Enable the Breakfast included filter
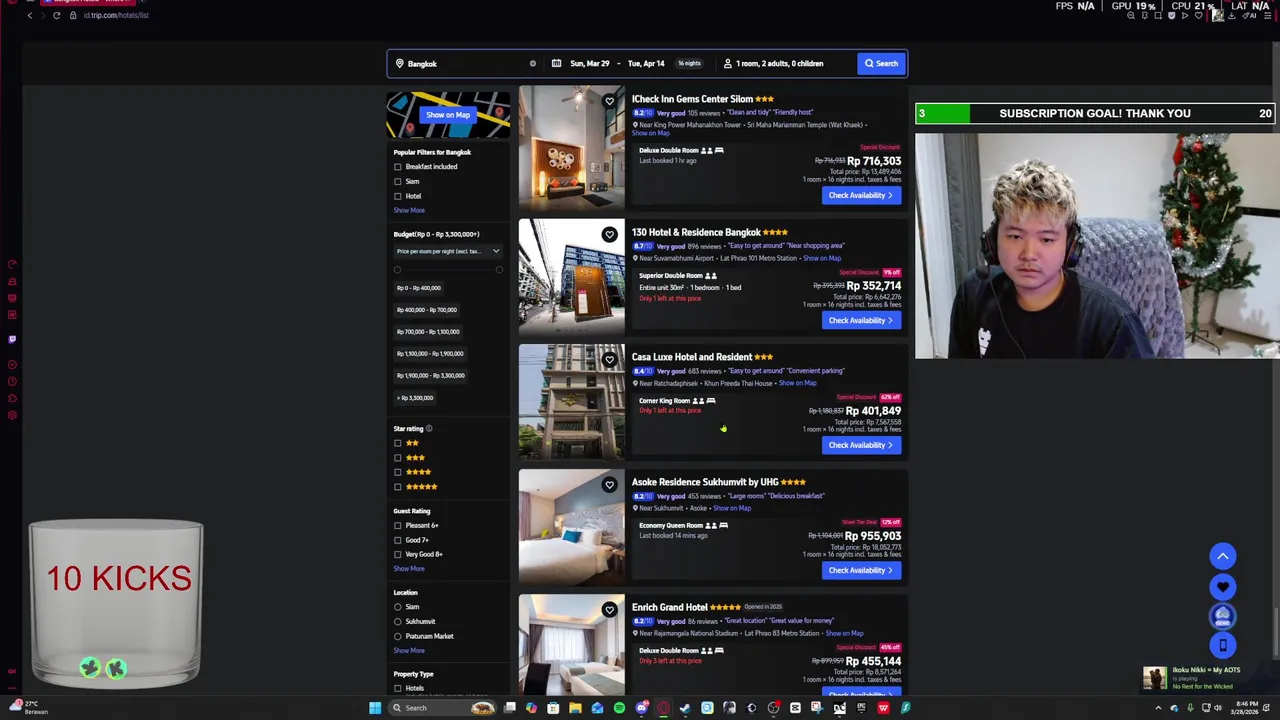 coord(398,167)
